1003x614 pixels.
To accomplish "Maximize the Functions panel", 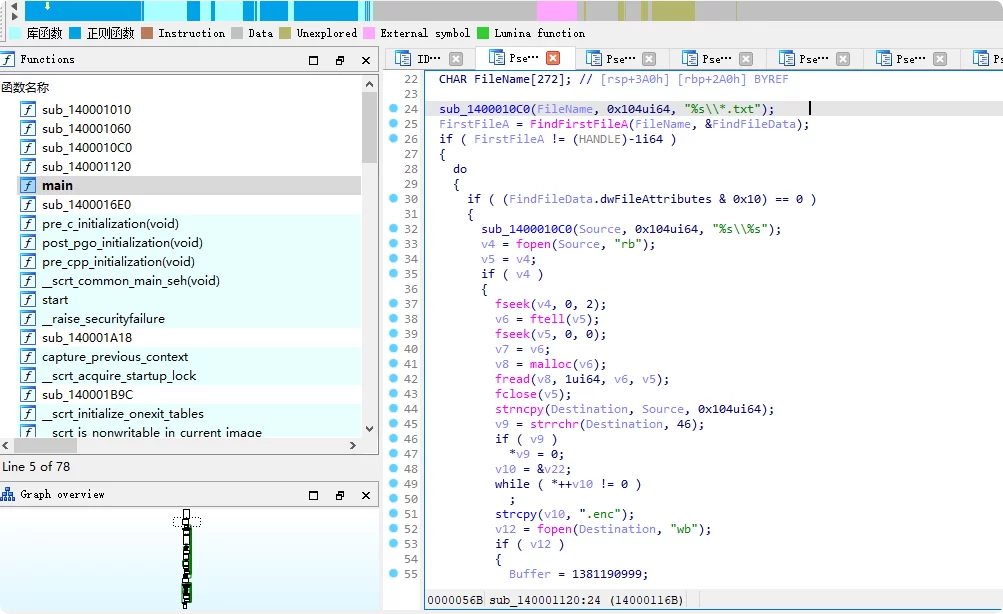I will point(314,60).
